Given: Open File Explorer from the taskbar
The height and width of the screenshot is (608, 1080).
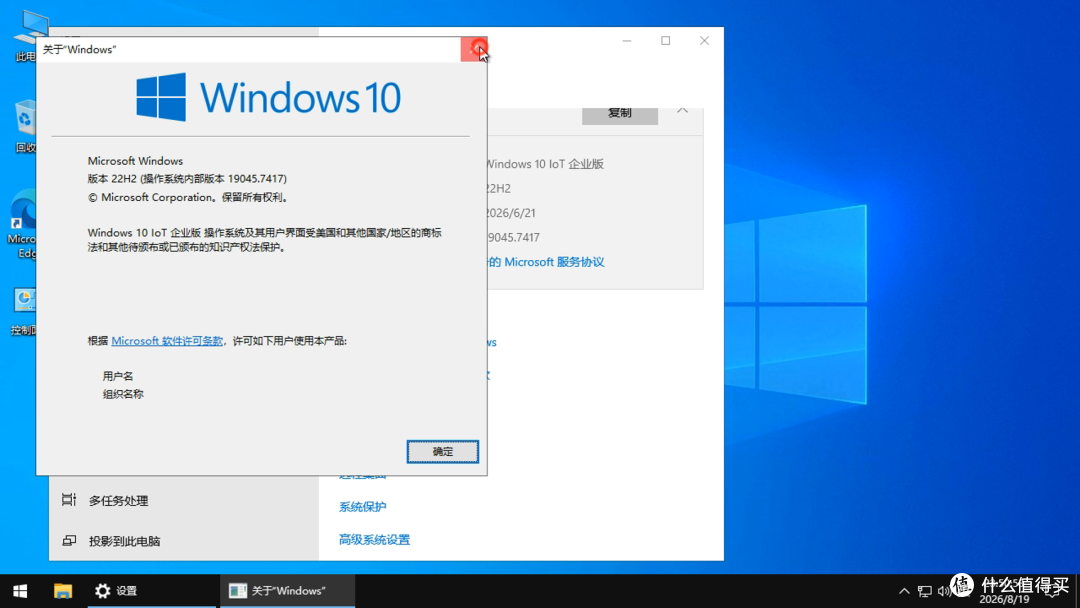Looking at the screenshot, I should click(63, 591).
